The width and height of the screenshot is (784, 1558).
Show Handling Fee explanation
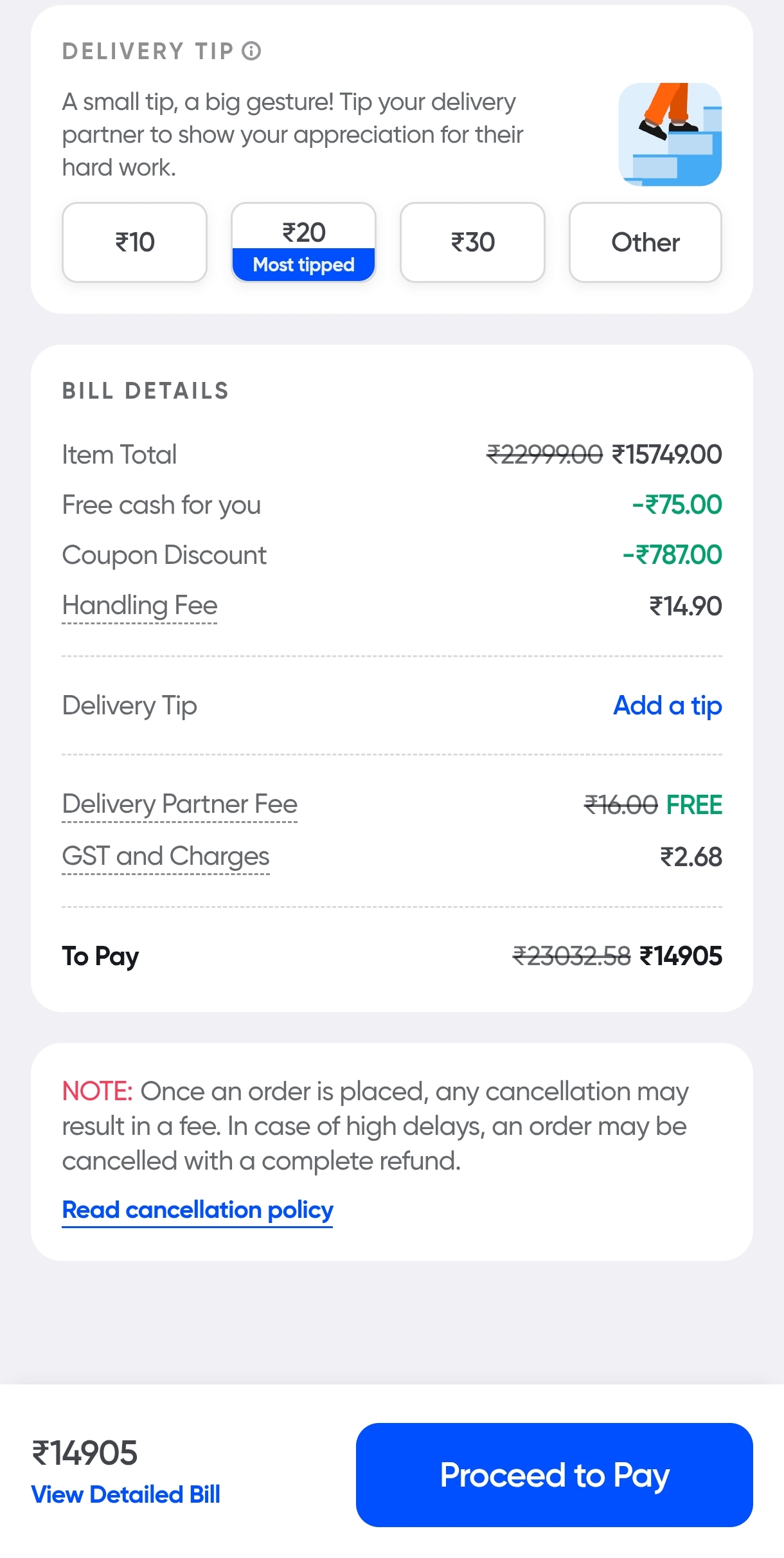point(140,606)
